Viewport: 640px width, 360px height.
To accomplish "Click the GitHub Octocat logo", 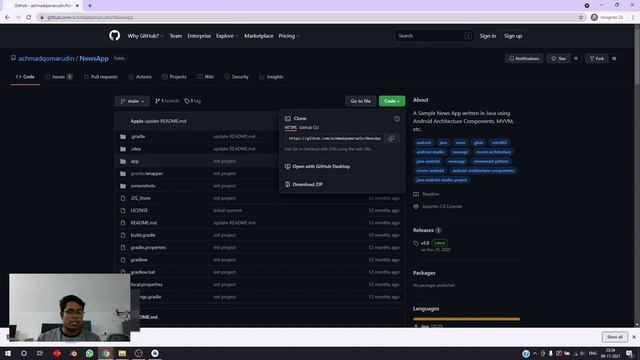I will click(115, 36).
